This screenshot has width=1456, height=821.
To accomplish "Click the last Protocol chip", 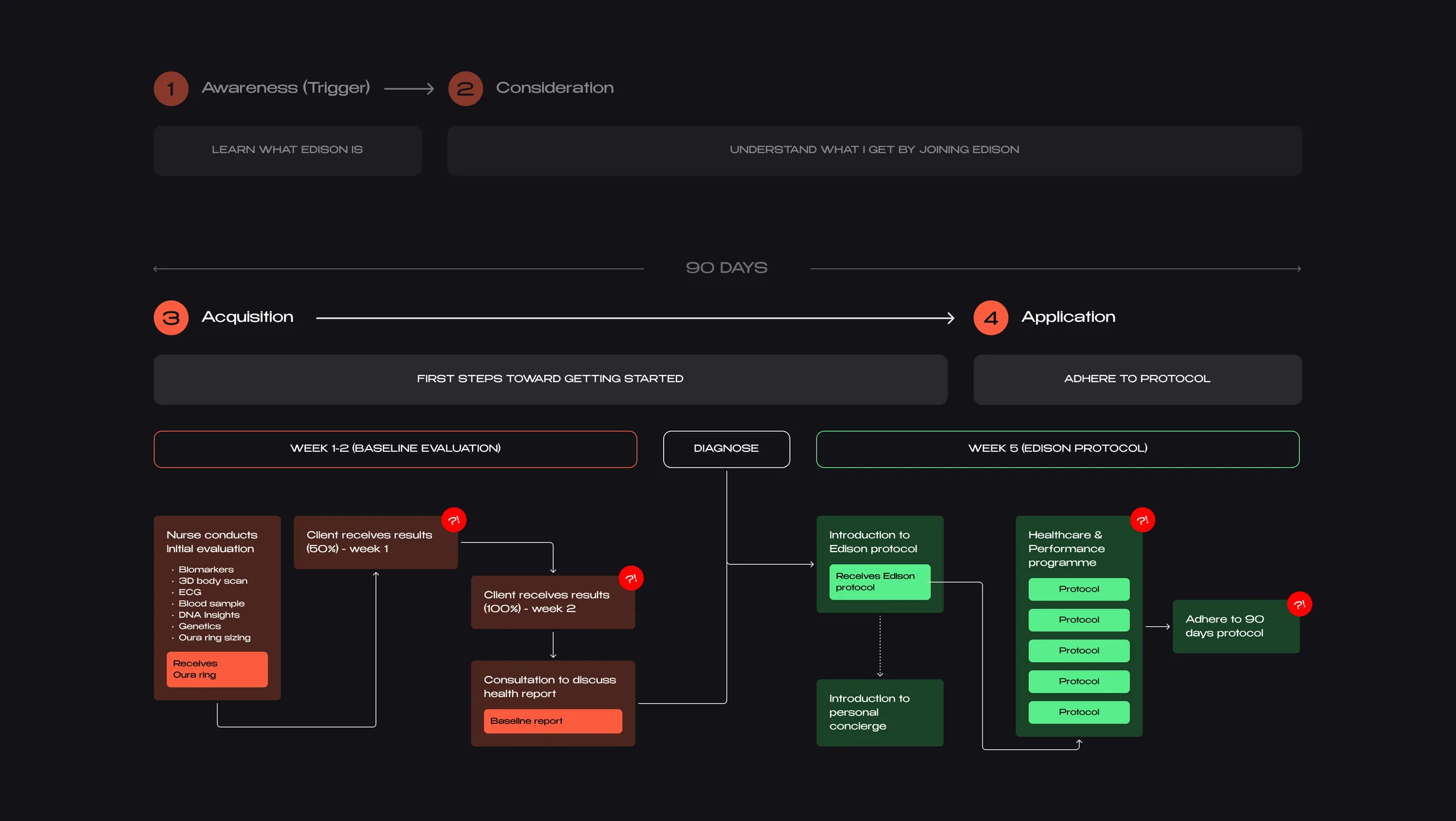I will pyautogui.click(x=1079, y=712).
